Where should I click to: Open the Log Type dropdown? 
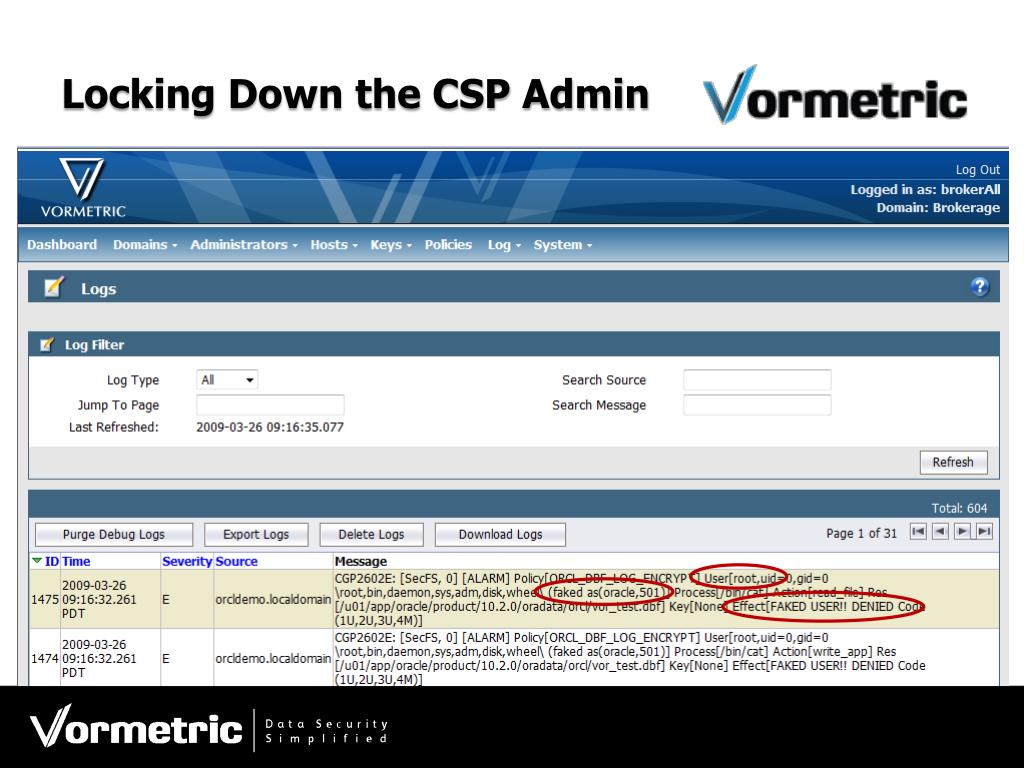pos(227,379)
